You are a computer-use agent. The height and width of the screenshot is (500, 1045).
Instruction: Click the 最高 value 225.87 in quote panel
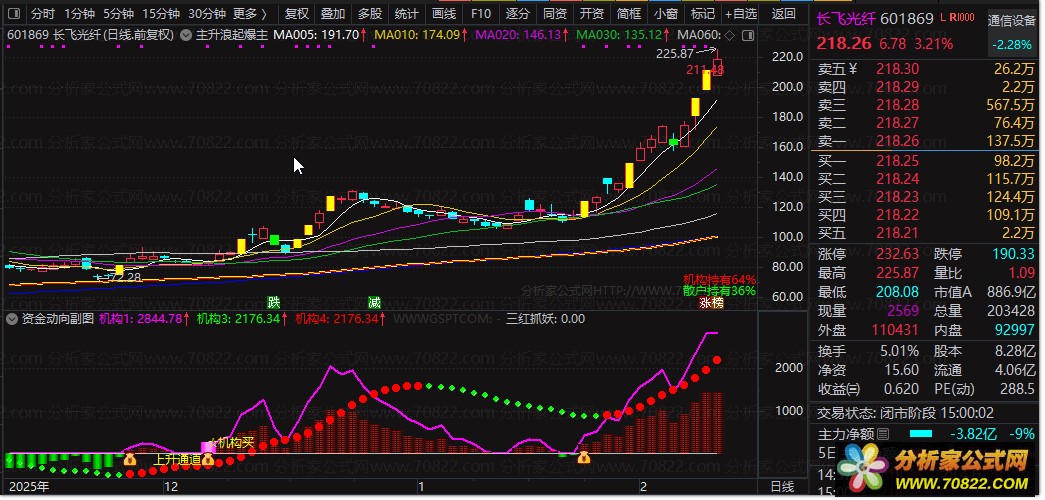[896, 273]
